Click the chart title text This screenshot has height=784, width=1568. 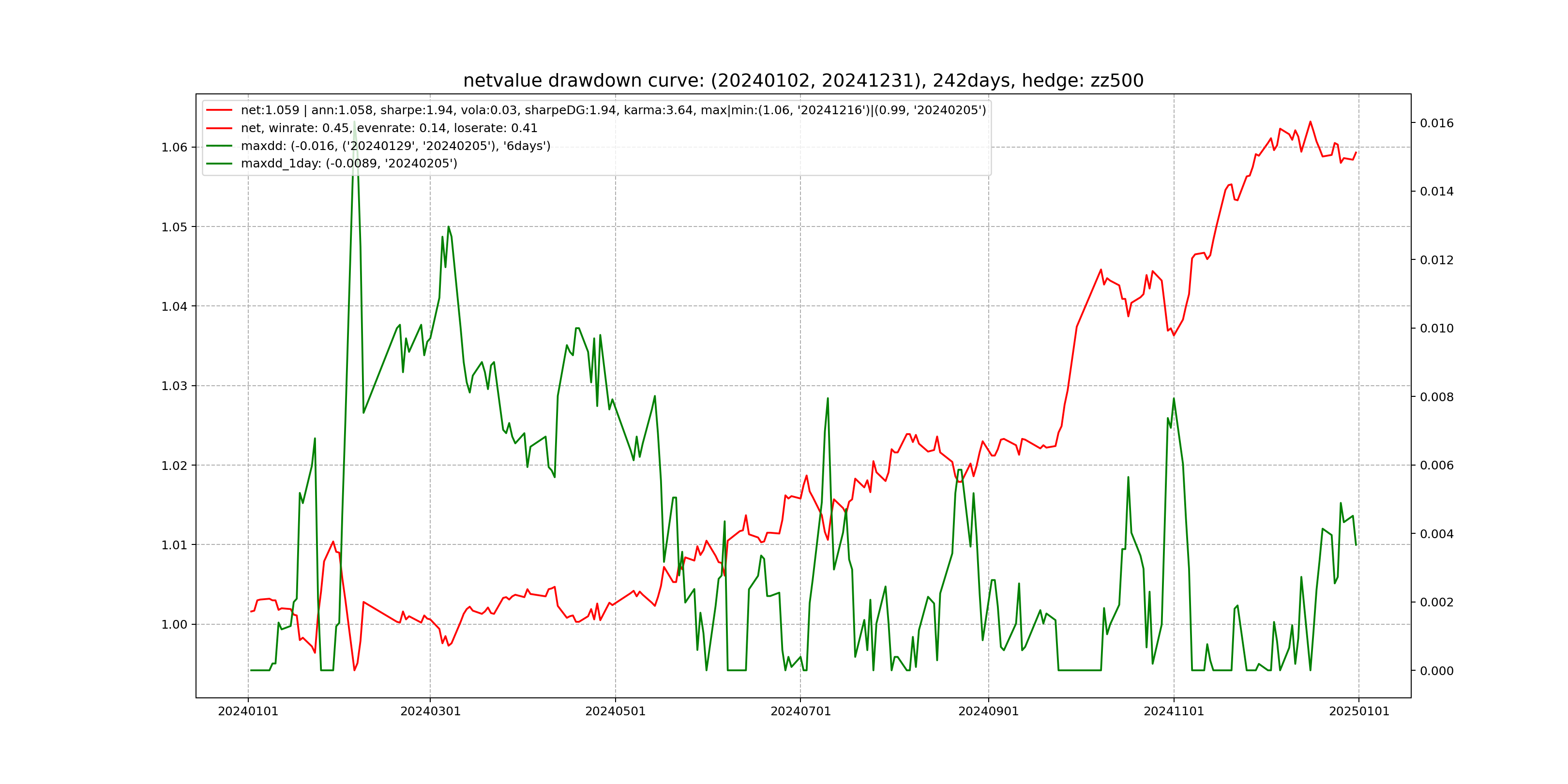tap(803, 80)
